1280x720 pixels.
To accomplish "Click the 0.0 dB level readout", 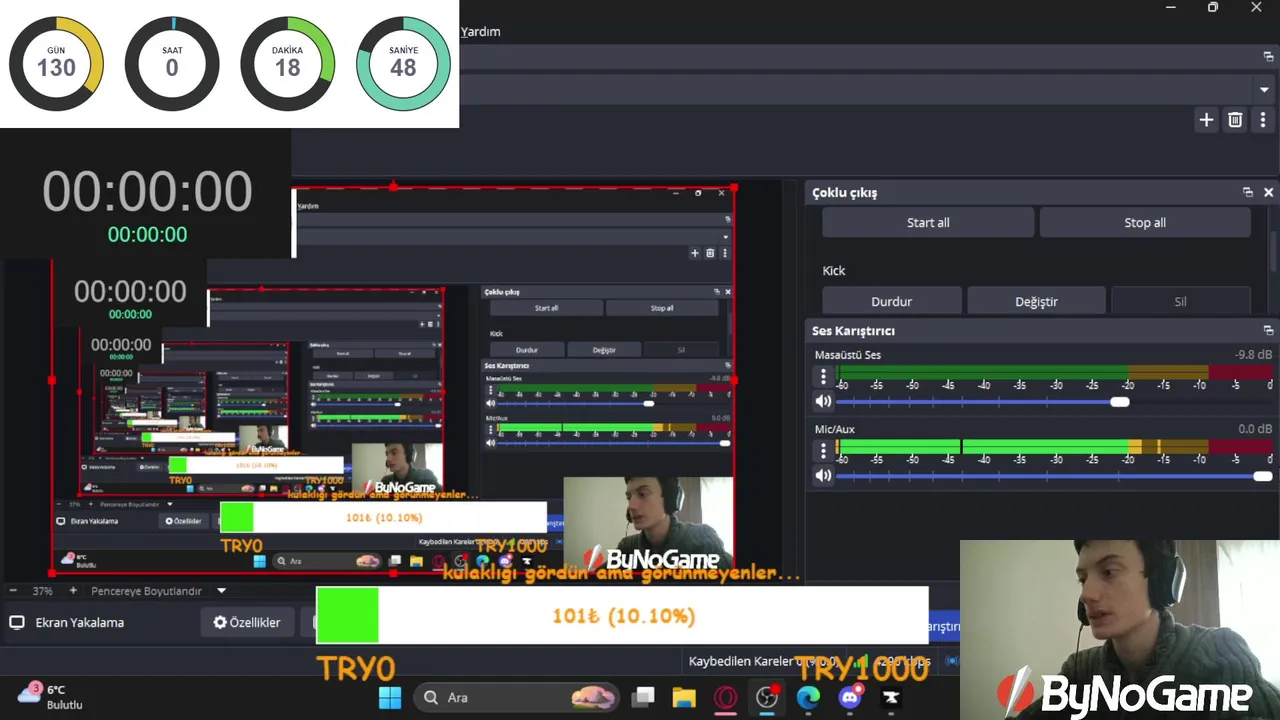I will [x=1255, y=429].
